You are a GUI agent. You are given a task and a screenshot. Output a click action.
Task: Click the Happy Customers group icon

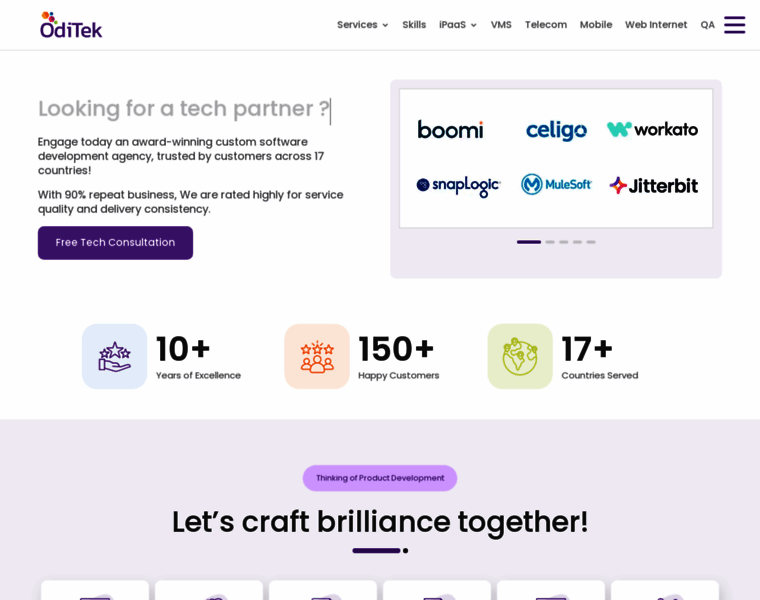pos(317,356)
